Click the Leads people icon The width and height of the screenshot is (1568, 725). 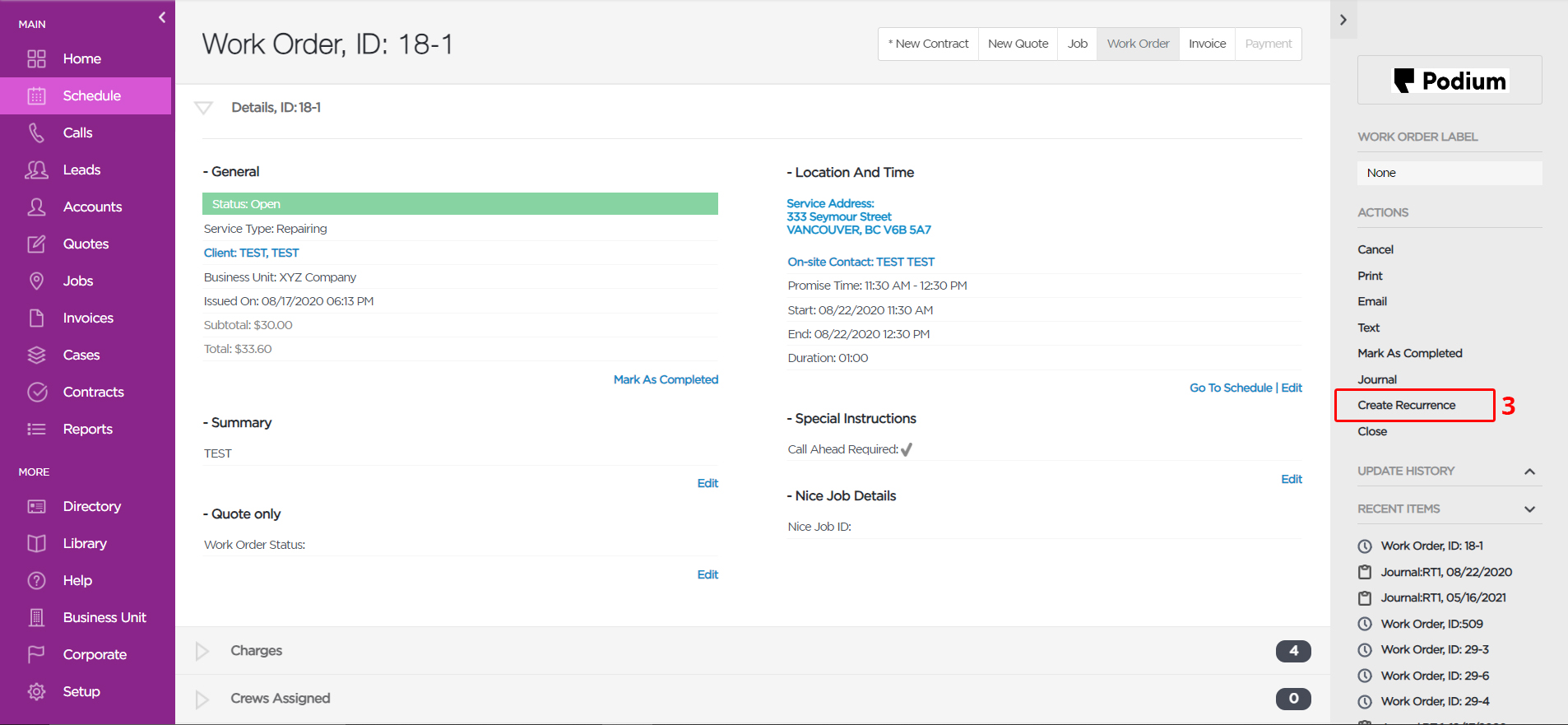coord(36,170)
